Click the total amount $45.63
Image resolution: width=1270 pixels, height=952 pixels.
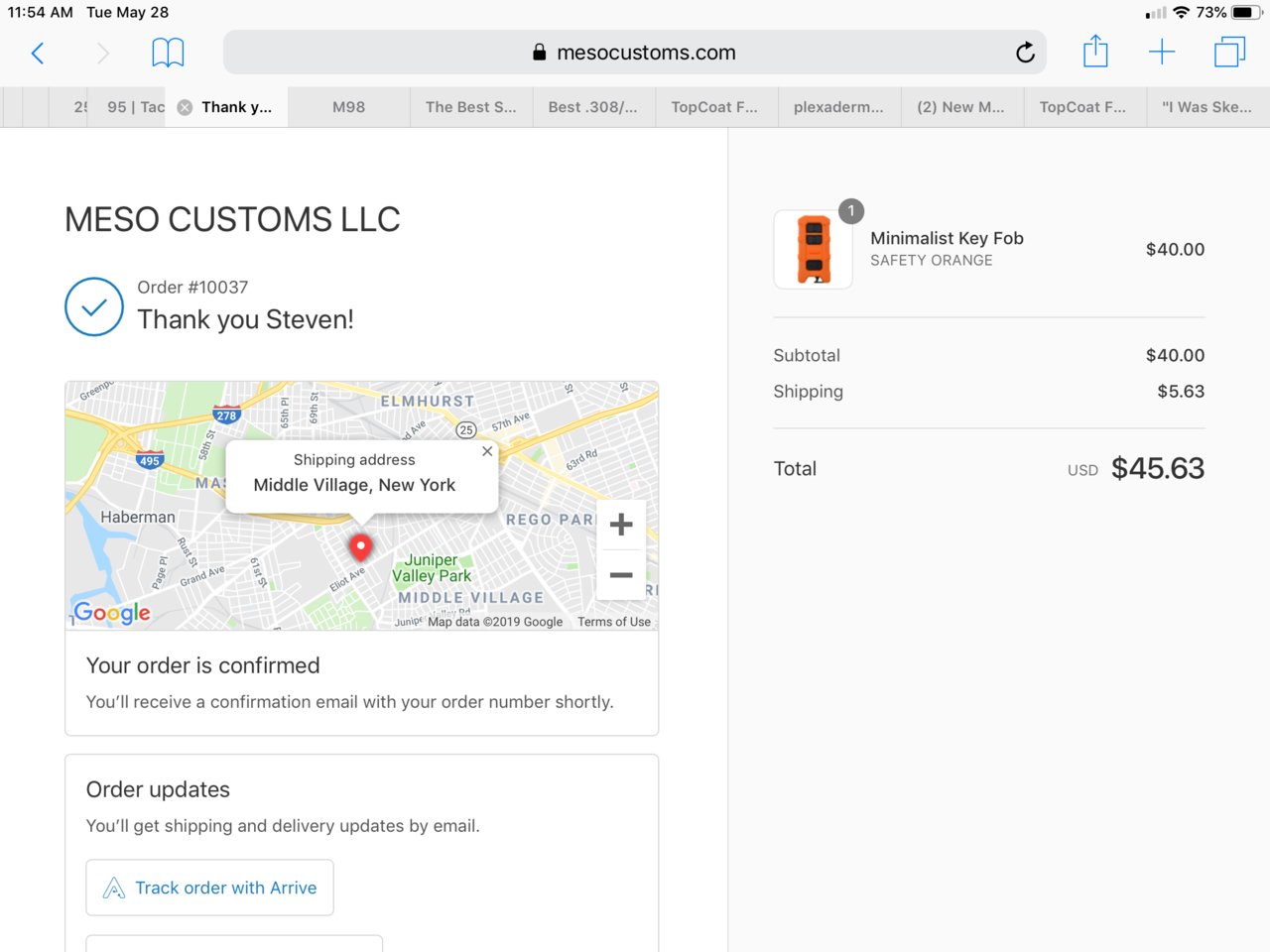1158,468
